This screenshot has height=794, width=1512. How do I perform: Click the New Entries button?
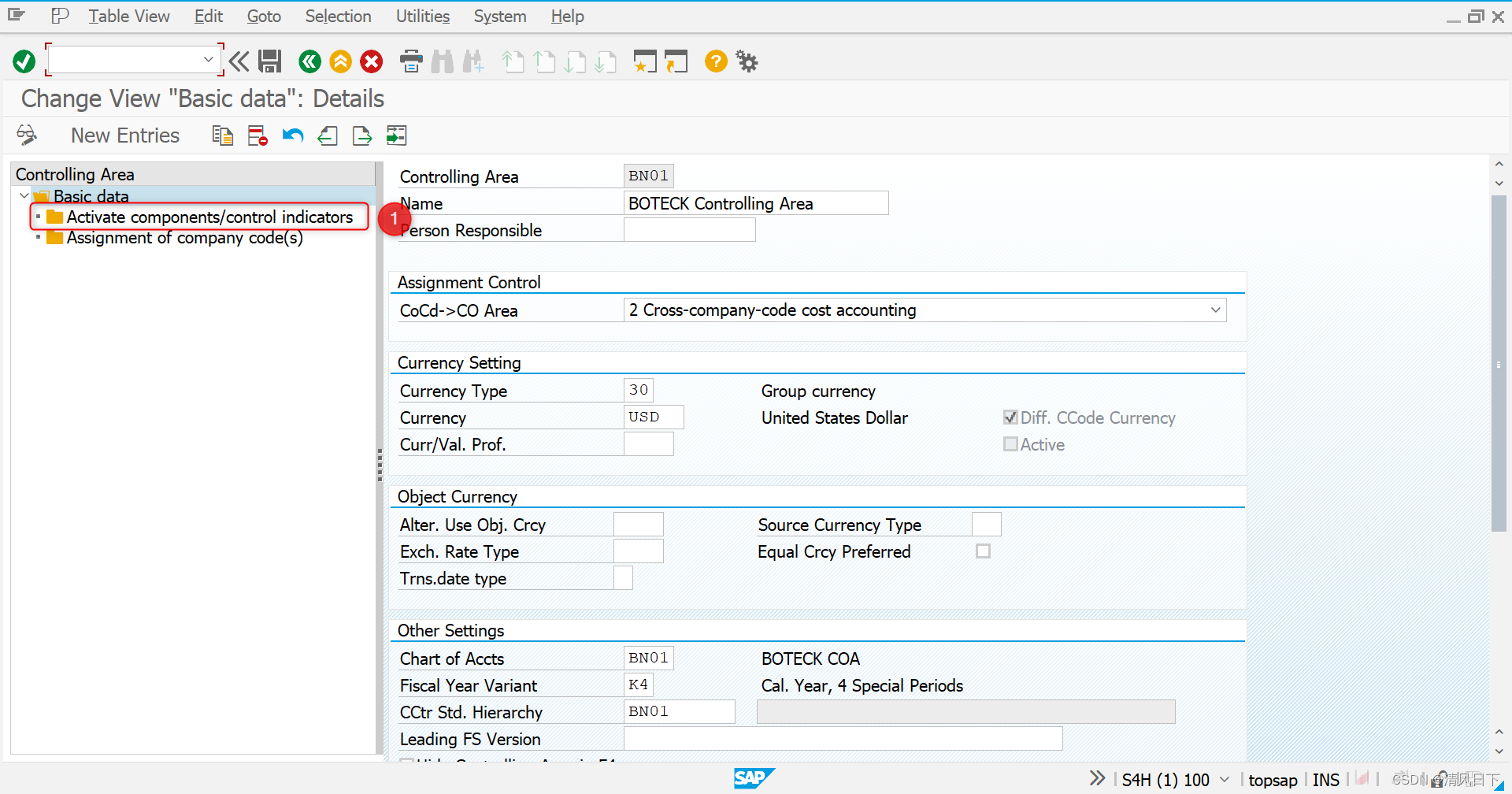[125, 135]
